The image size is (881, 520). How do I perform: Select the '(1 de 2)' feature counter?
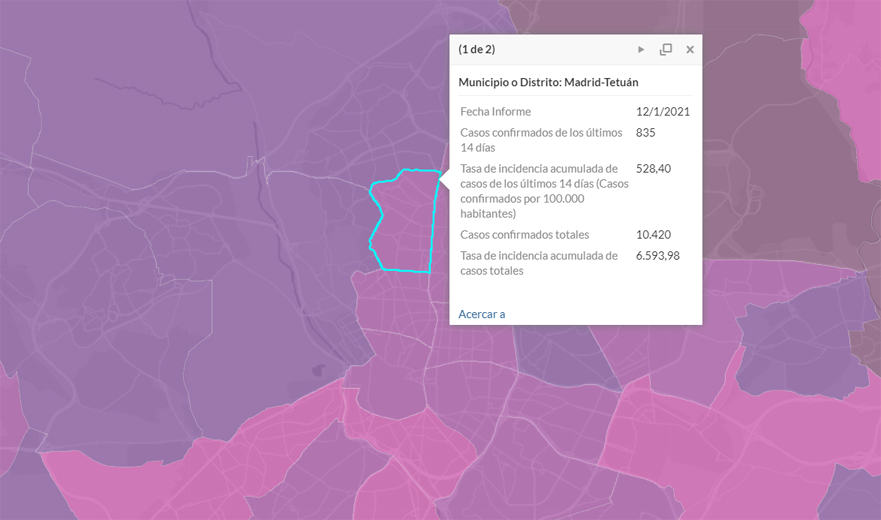coord(476,49)
